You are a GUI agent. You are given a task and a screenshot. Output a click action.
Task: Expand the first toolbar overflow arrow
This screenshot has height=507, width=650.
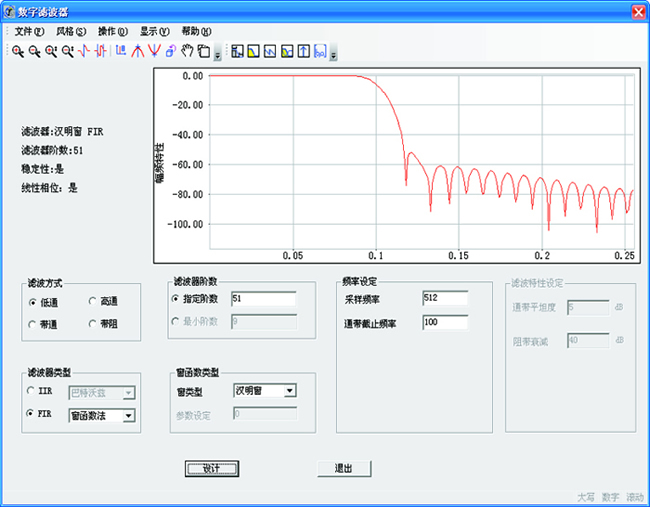click(218, 52)
